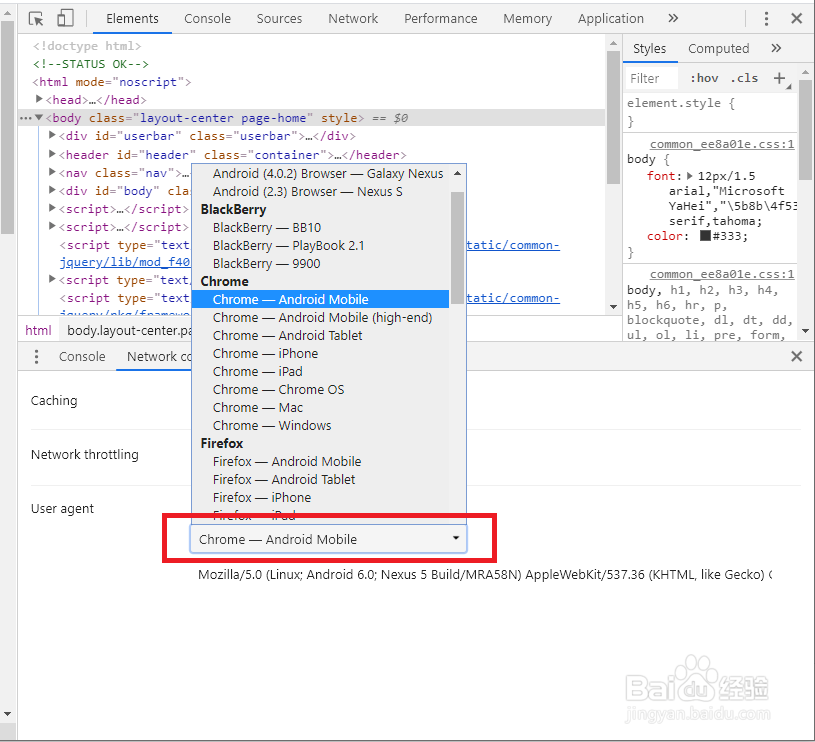
Task: Activate the inspect element picker icon
Action: point(36,19)
